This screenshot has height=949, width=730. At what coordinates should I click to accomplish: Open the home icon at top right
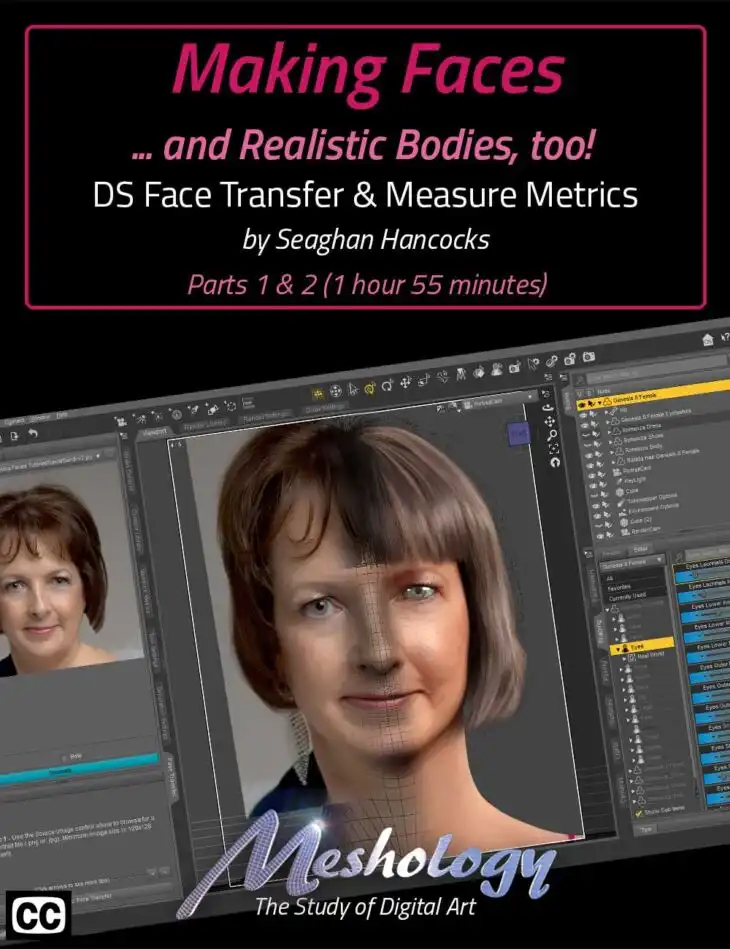click(708, 340)
